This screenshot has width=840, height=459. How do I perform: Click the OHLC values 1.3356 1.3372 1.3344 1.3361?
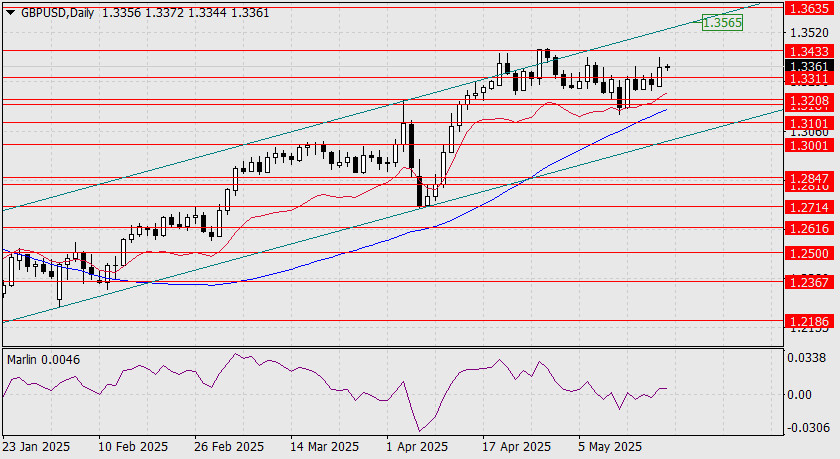pos(185,13)
